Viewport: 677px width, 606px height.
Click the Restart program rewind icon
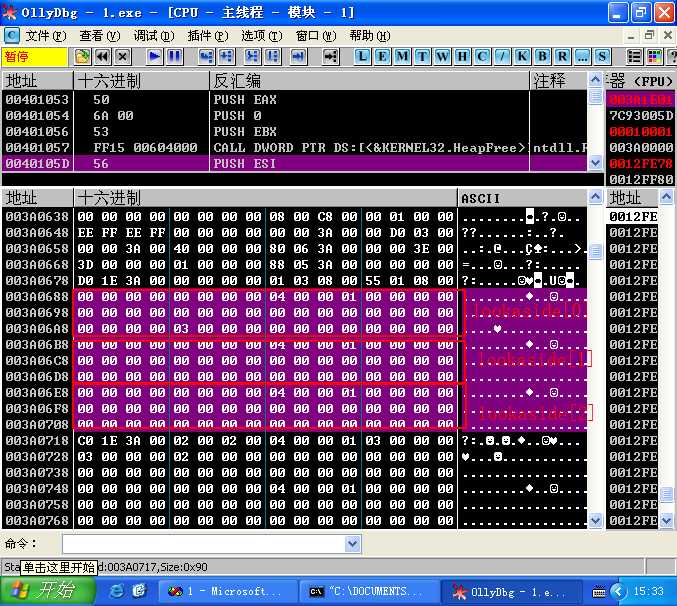103,57
